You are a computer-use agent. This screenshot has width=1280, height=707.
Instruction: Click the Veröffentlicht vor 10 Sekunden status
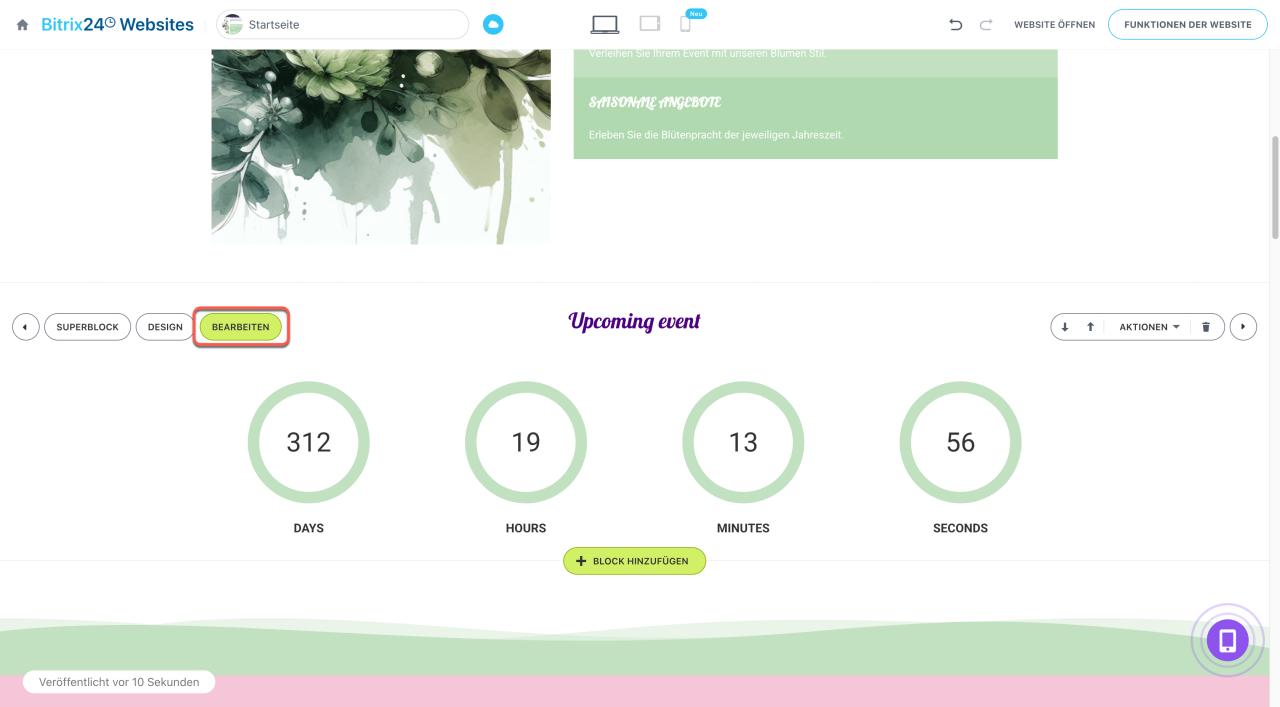point(119,682)
